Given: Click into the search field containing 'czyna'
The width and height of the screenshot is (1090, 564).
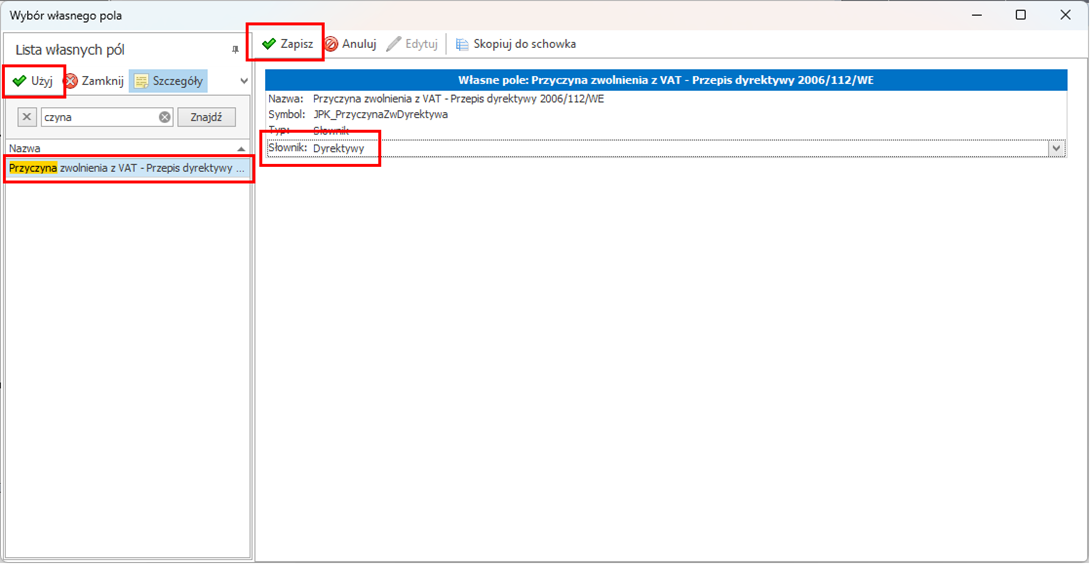Looking at the screenshot, I should [x=98, y=117].
